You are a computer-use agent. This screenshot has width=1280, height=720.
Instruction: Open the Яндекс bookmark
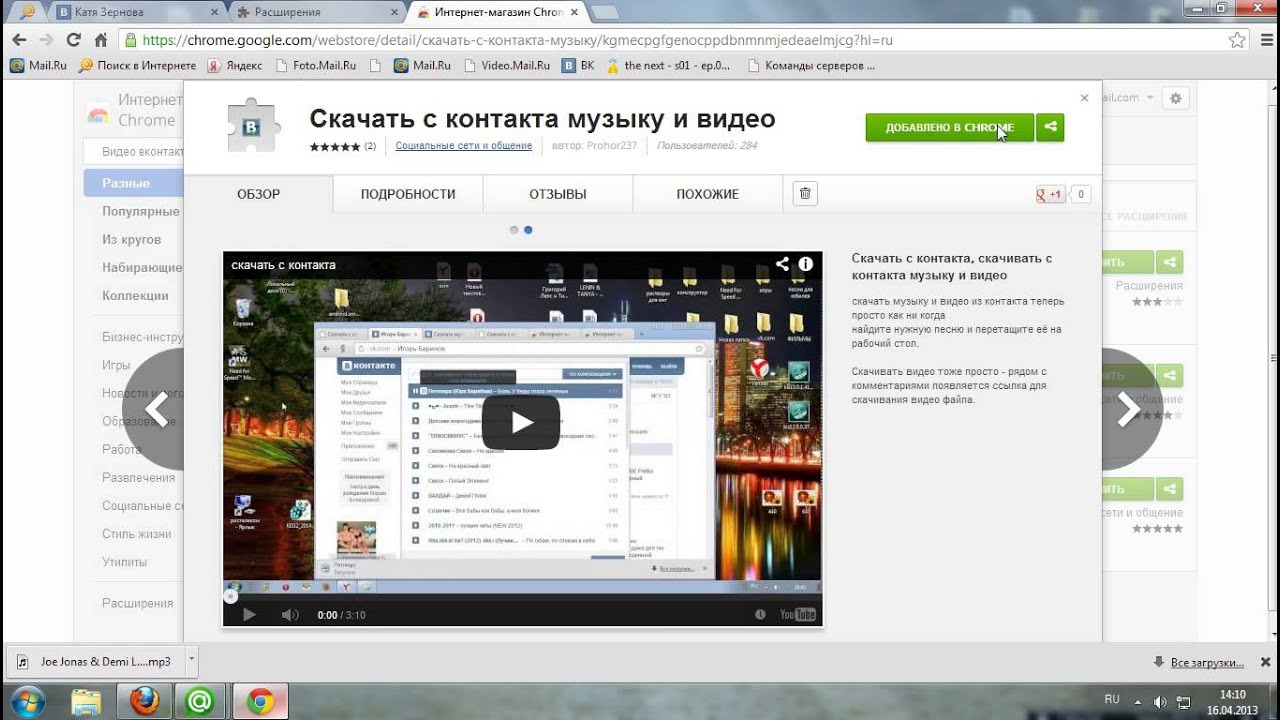(235, 66)
